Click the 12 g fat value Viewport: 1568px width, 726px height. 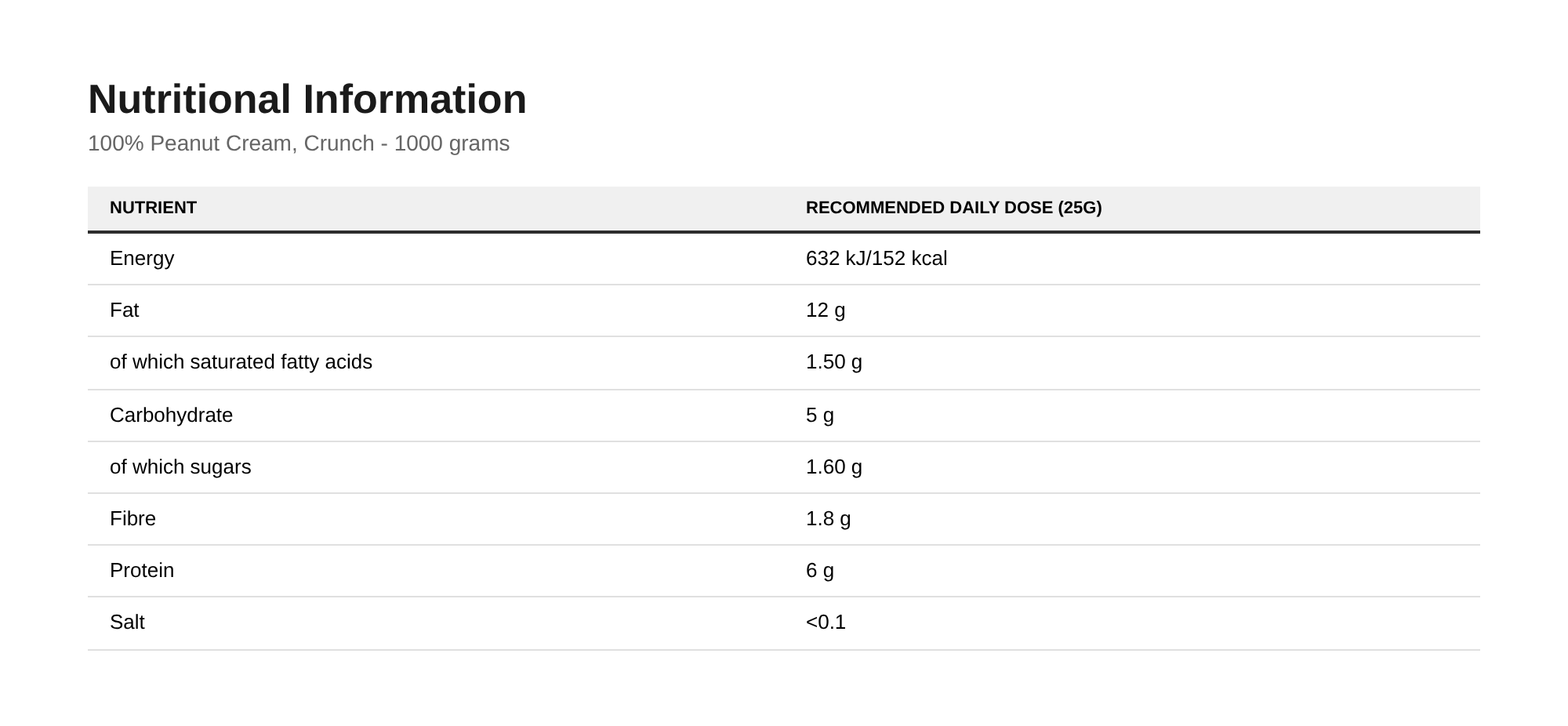pos(826,310)
